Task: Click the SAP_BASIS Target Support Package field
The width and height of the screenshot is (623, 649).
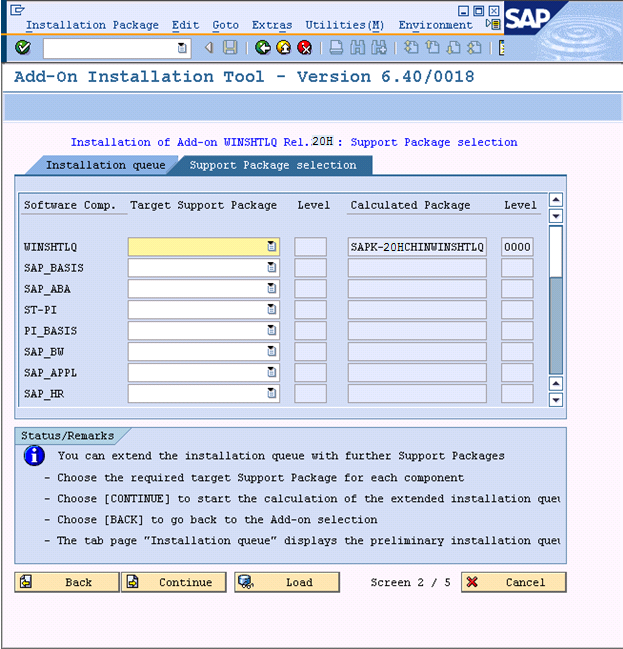Action: coord(204,267)
